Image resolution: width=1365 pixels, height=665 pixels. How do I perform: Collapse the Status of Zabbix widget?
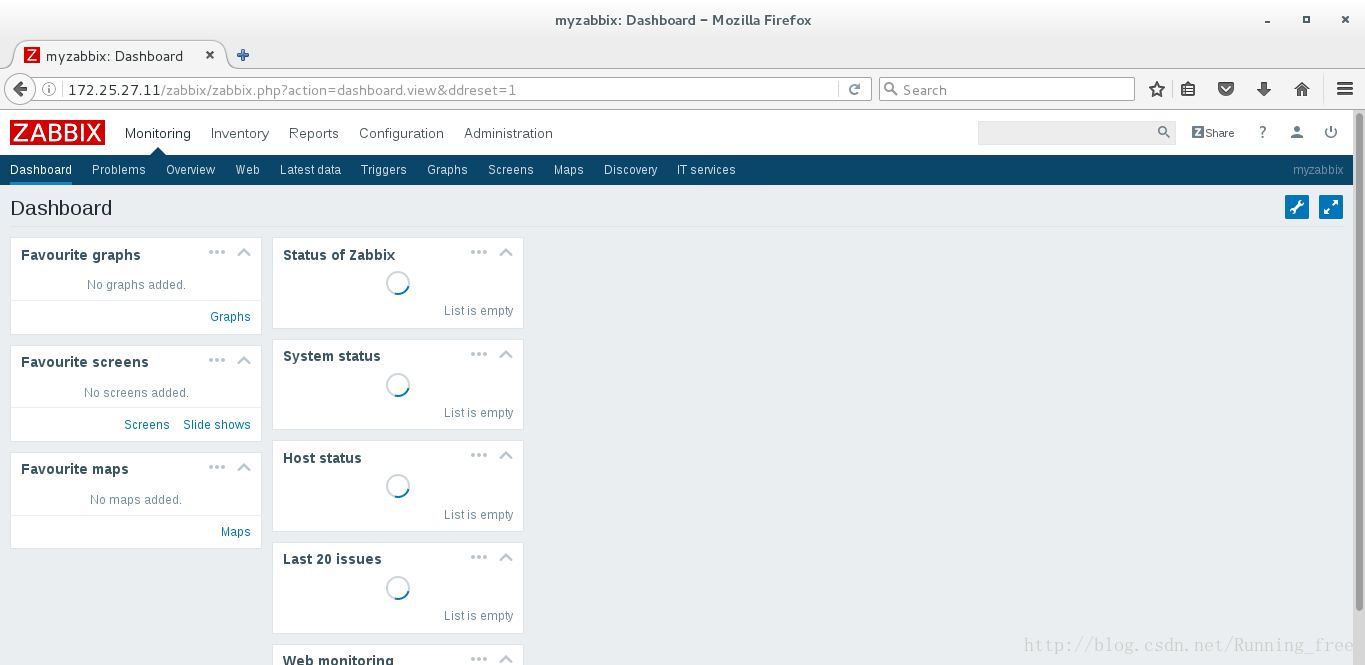[506, 252]
